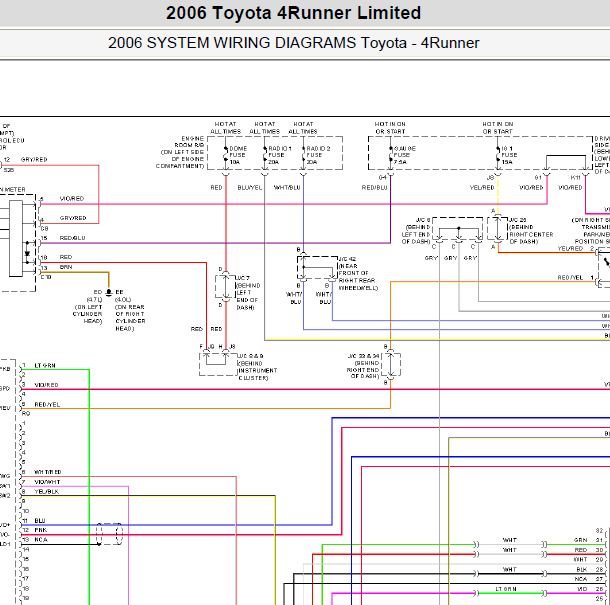Click the HOT AT ALL TIMES text above the DOME fuse
The width and height of the screenshot is (610, 605).
(226, 128)
